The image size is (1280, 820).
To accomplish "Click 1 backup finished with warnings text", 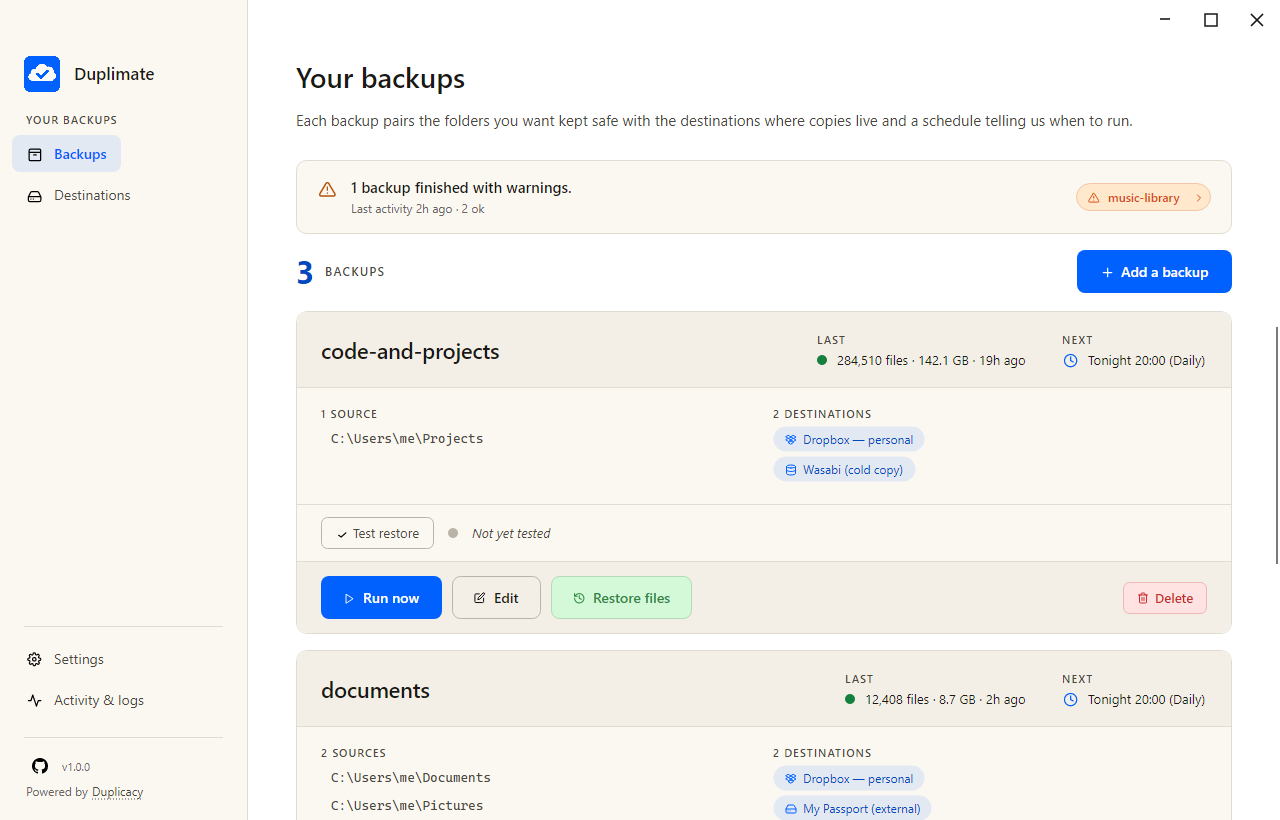I will [x=461, y=188].
